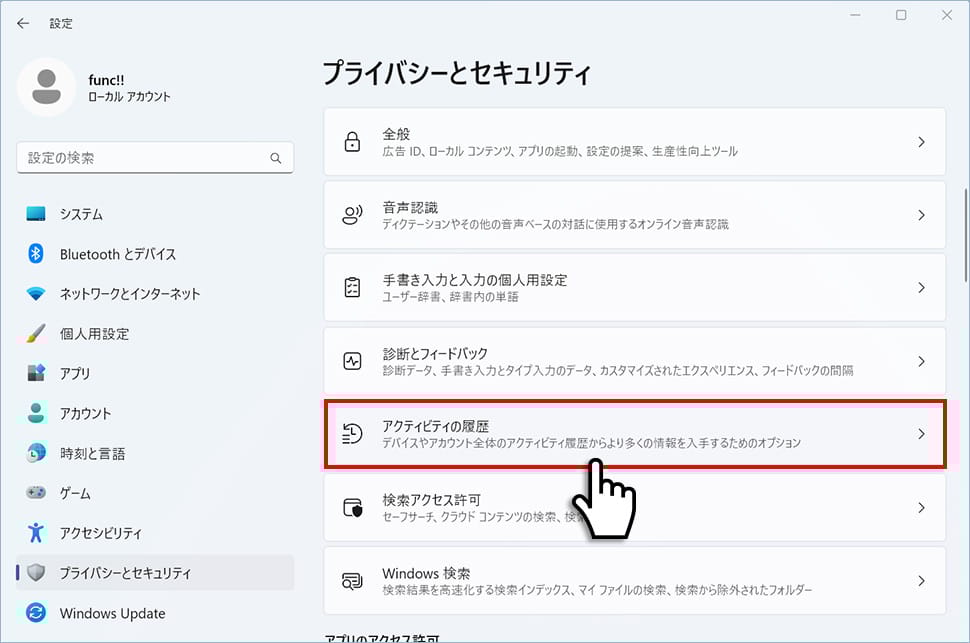Click the Bluetooth icon in sidebar
970x643 pixels.
click(x=36, y=254)
